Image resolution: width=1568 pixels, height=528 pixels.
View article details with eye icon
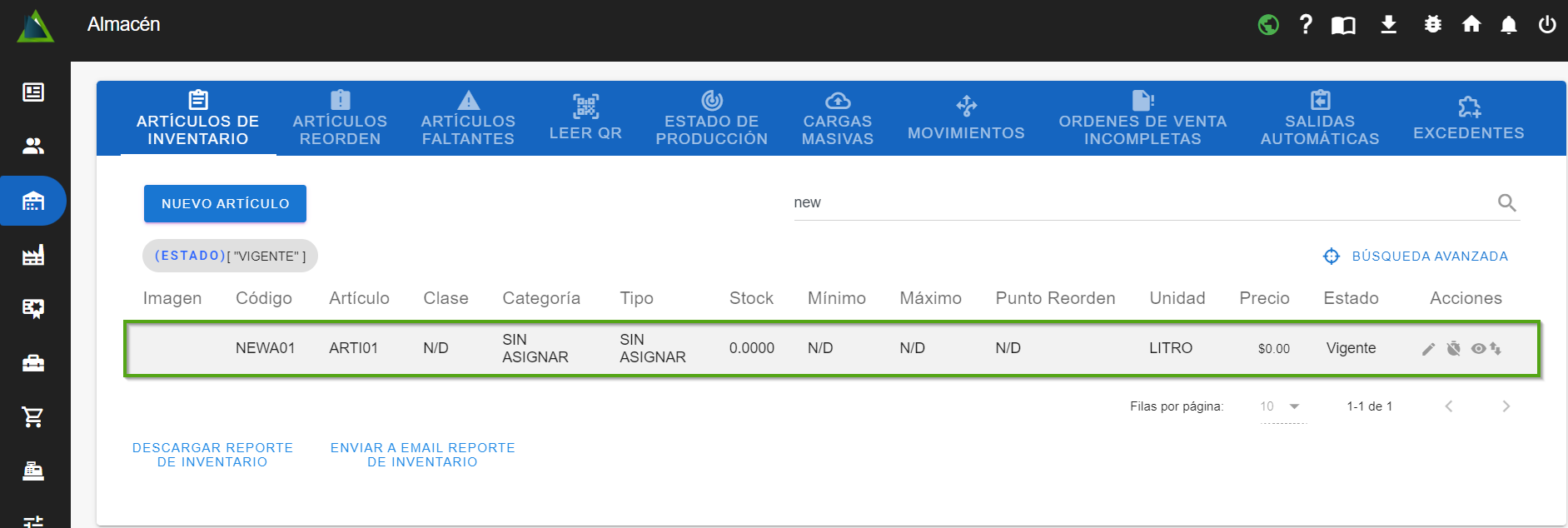pos(1478,349)
